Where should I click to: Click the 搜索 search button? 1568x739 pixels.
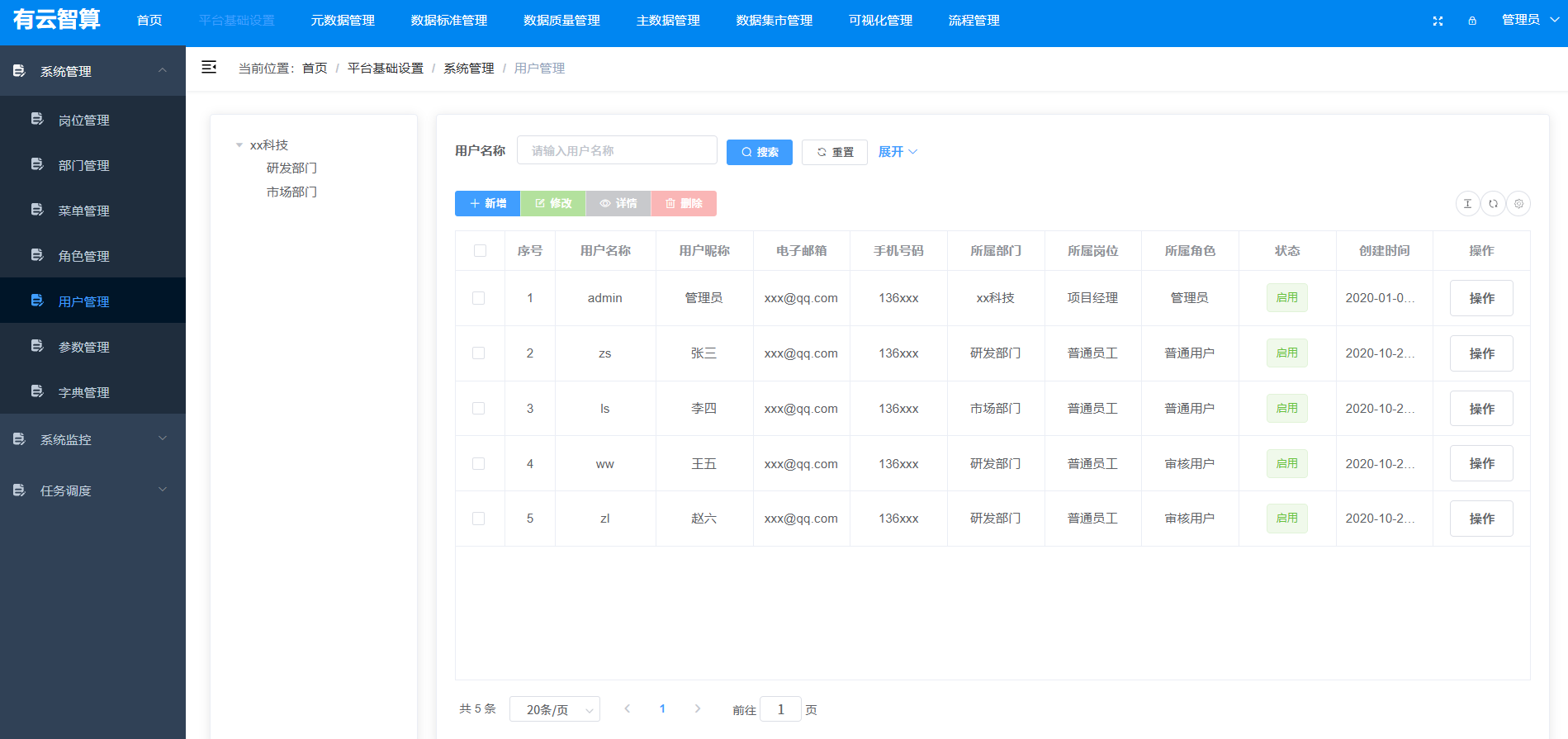click(759, 152)
